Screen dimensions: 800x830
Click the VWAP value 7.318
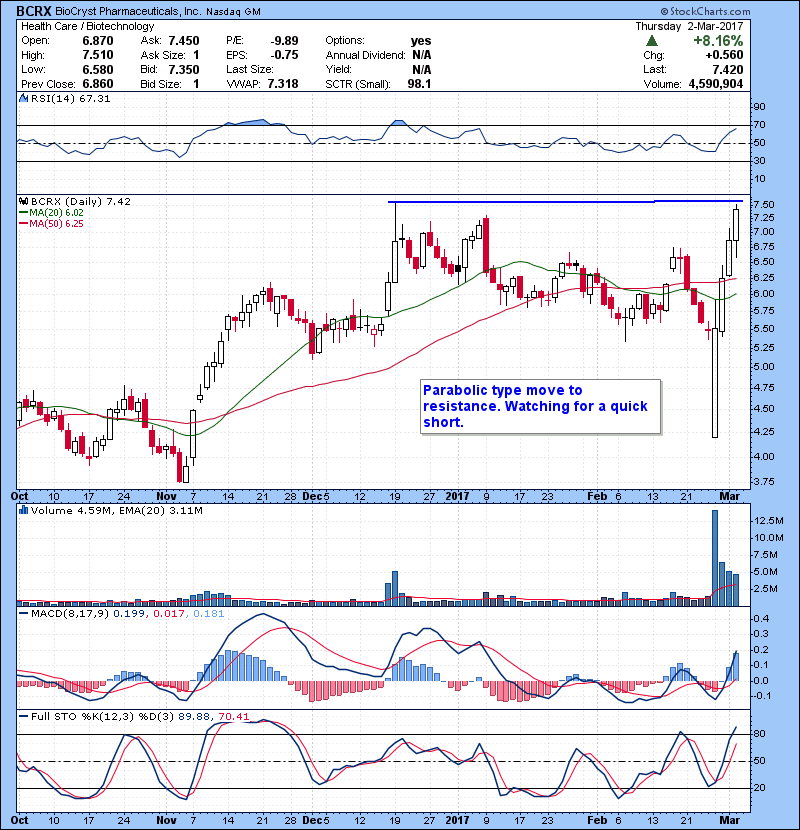click(x=283, y=84)
